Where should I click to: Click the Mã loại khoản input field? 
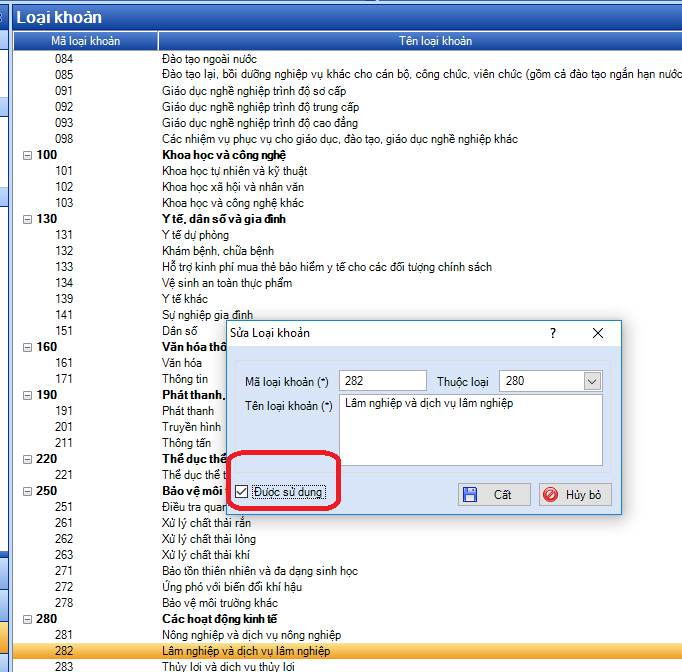click(382, 381)
